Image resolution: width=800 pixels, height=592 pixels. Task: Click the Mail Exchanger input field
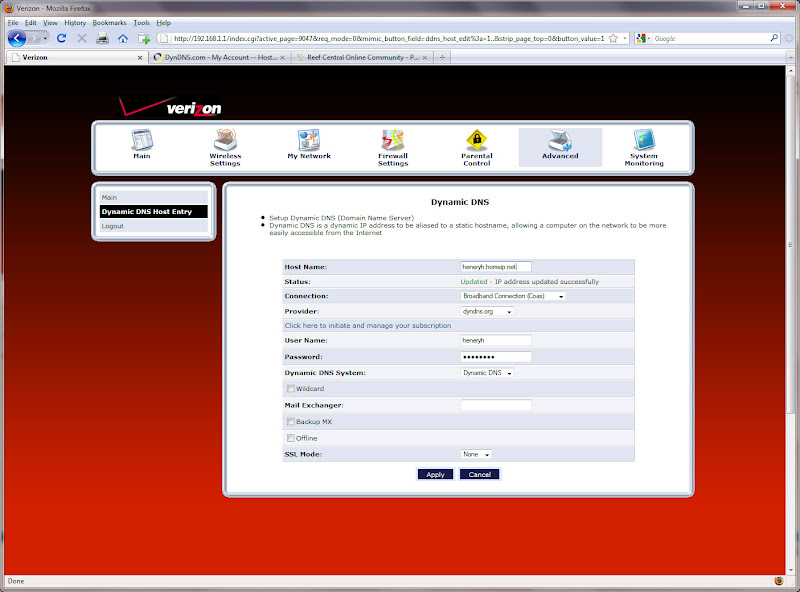coord(495,405)
